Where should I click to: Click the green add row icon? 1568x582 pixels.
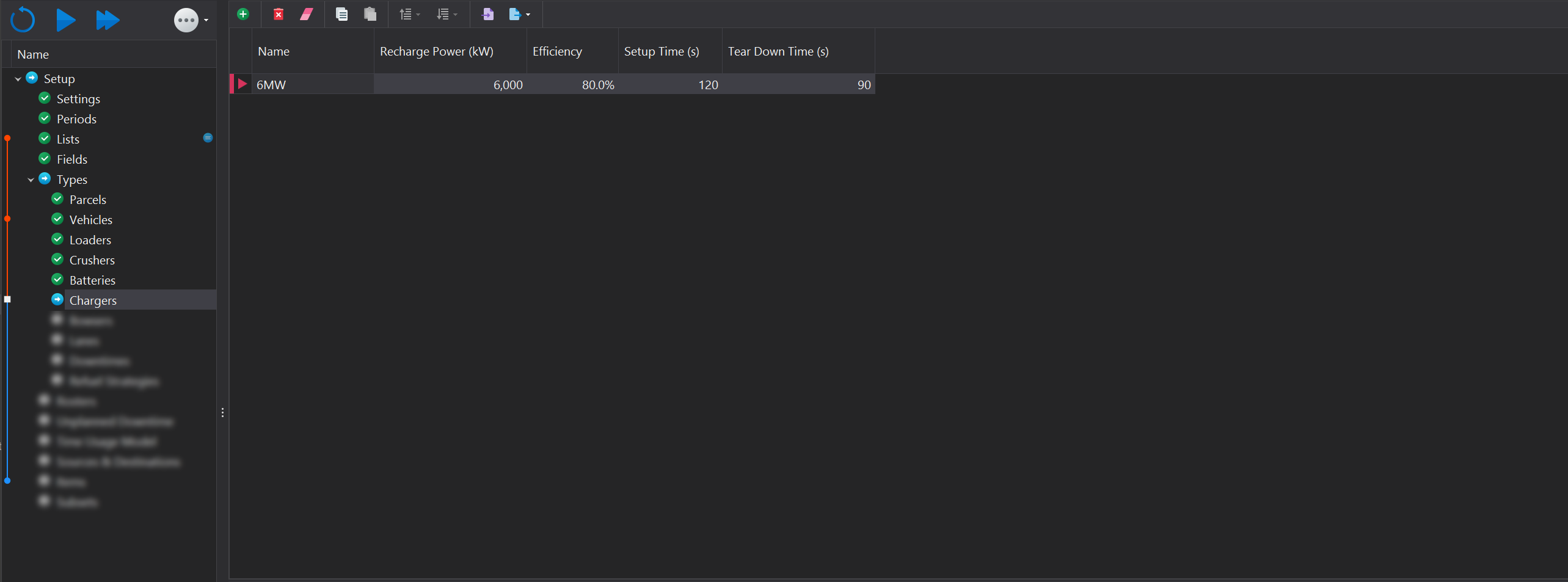243,14
